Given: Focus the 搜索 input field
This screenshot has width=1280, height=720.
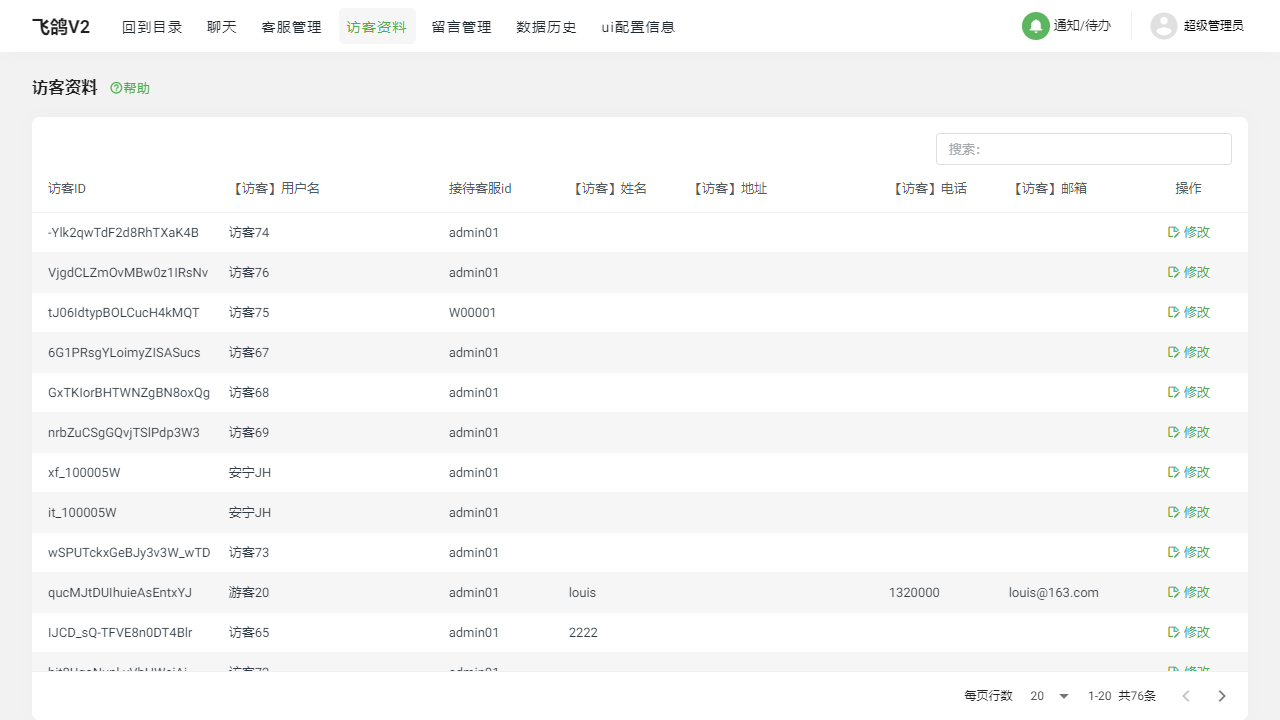Looking at the screenshot, I should pyautogui.click(x=1083, y=149).
